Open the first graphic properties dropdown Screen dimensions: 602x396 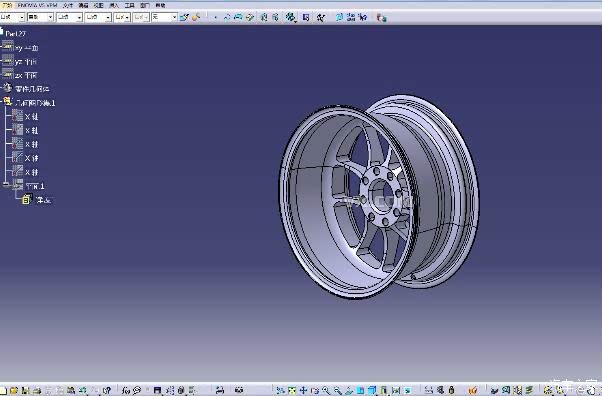(12, 17)
